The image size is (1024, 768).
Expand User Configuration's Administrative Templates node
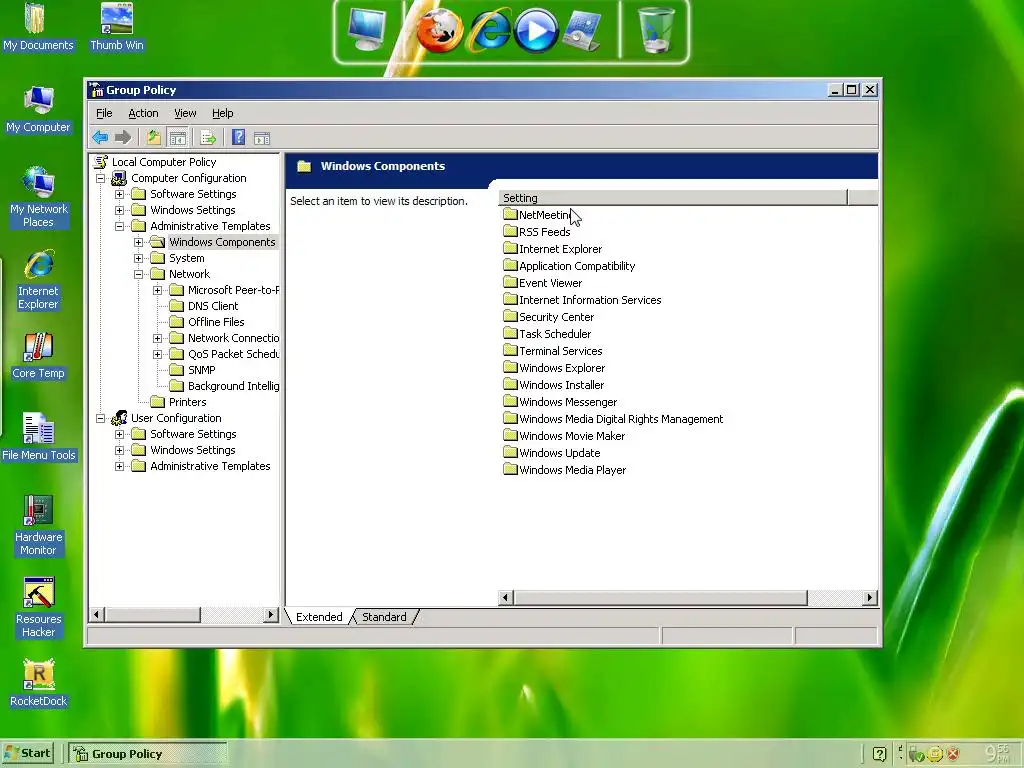tap(120, 466)
